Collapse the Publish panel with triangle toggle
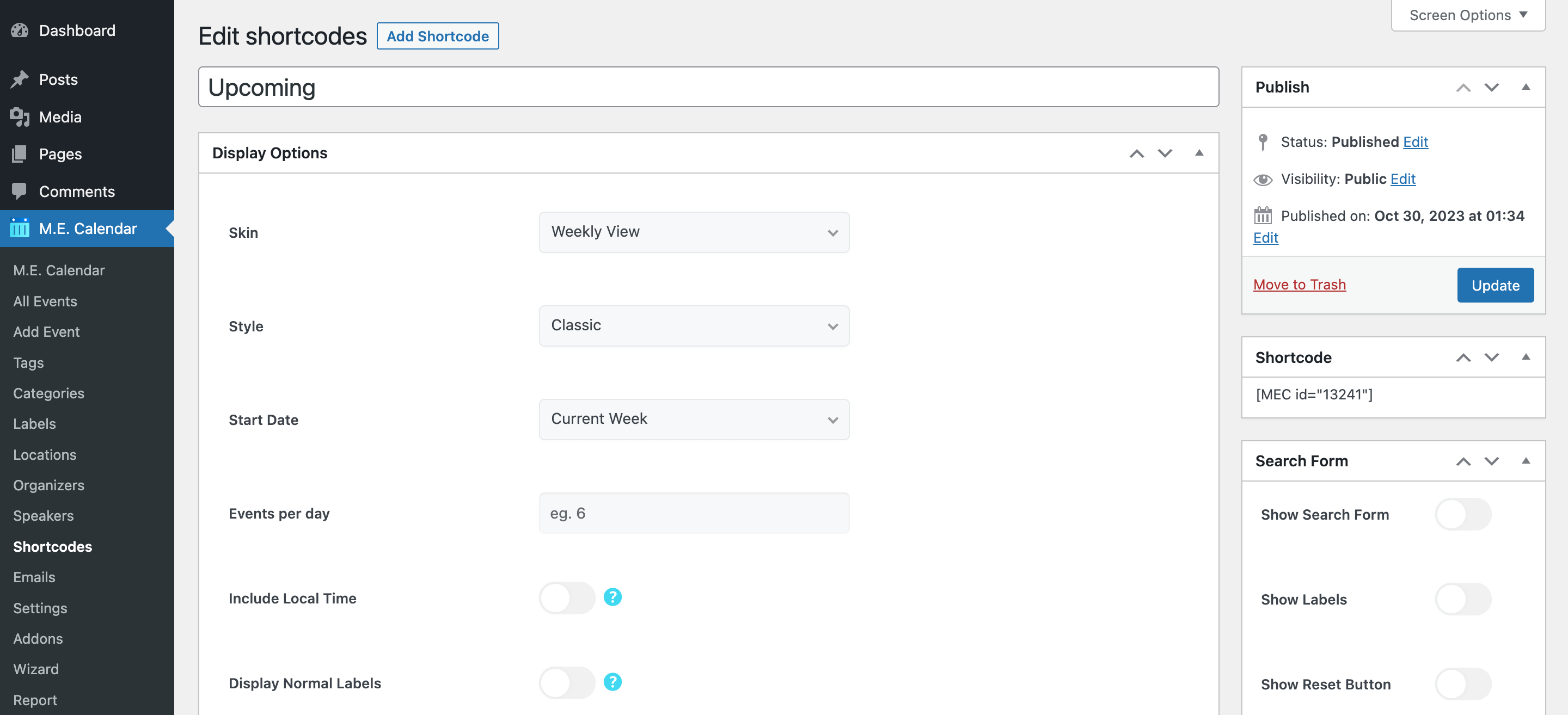This screenshot has width=1568, height=715. point(1526,87)
